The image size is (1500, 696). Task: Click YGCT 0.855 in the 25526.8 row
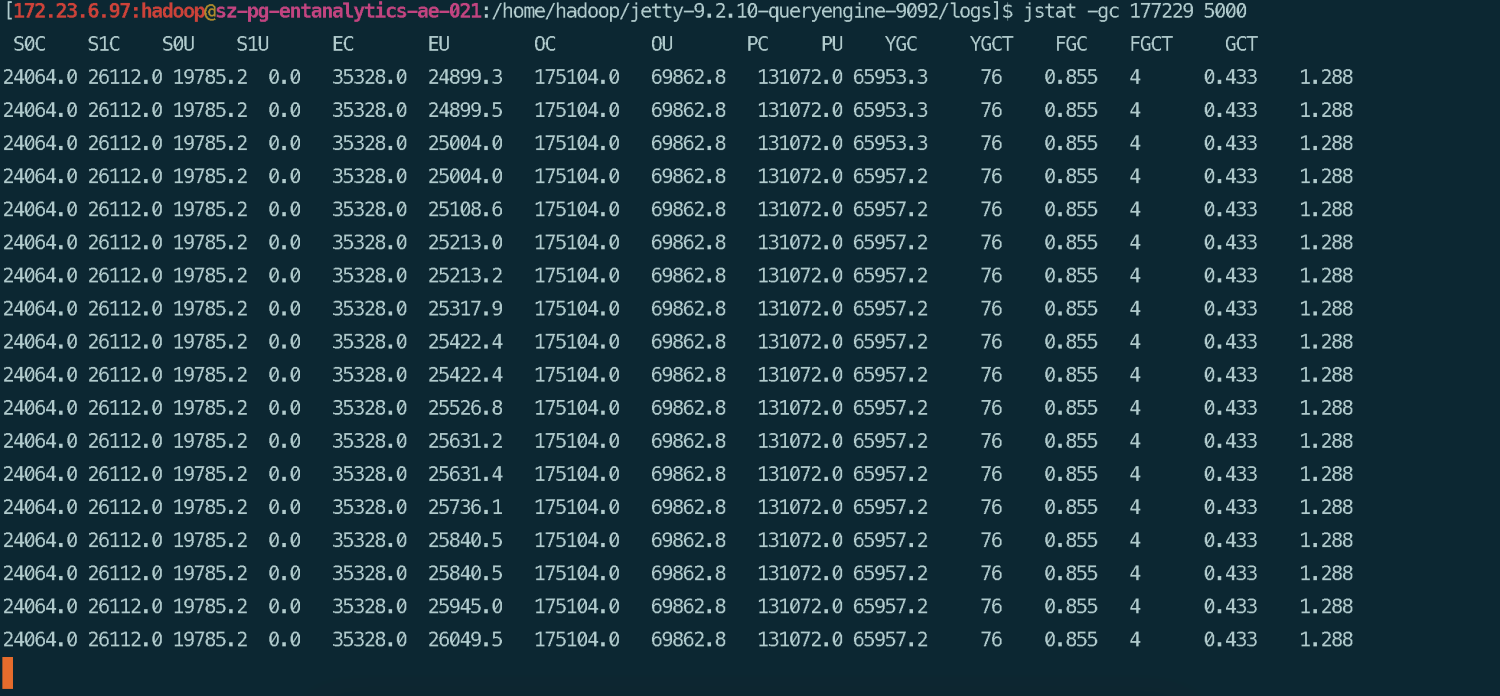pos(1071,408)
